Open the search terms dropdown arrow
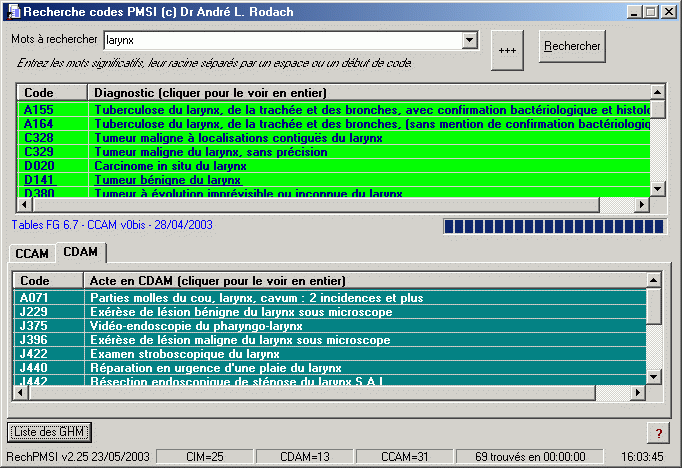 469,40
